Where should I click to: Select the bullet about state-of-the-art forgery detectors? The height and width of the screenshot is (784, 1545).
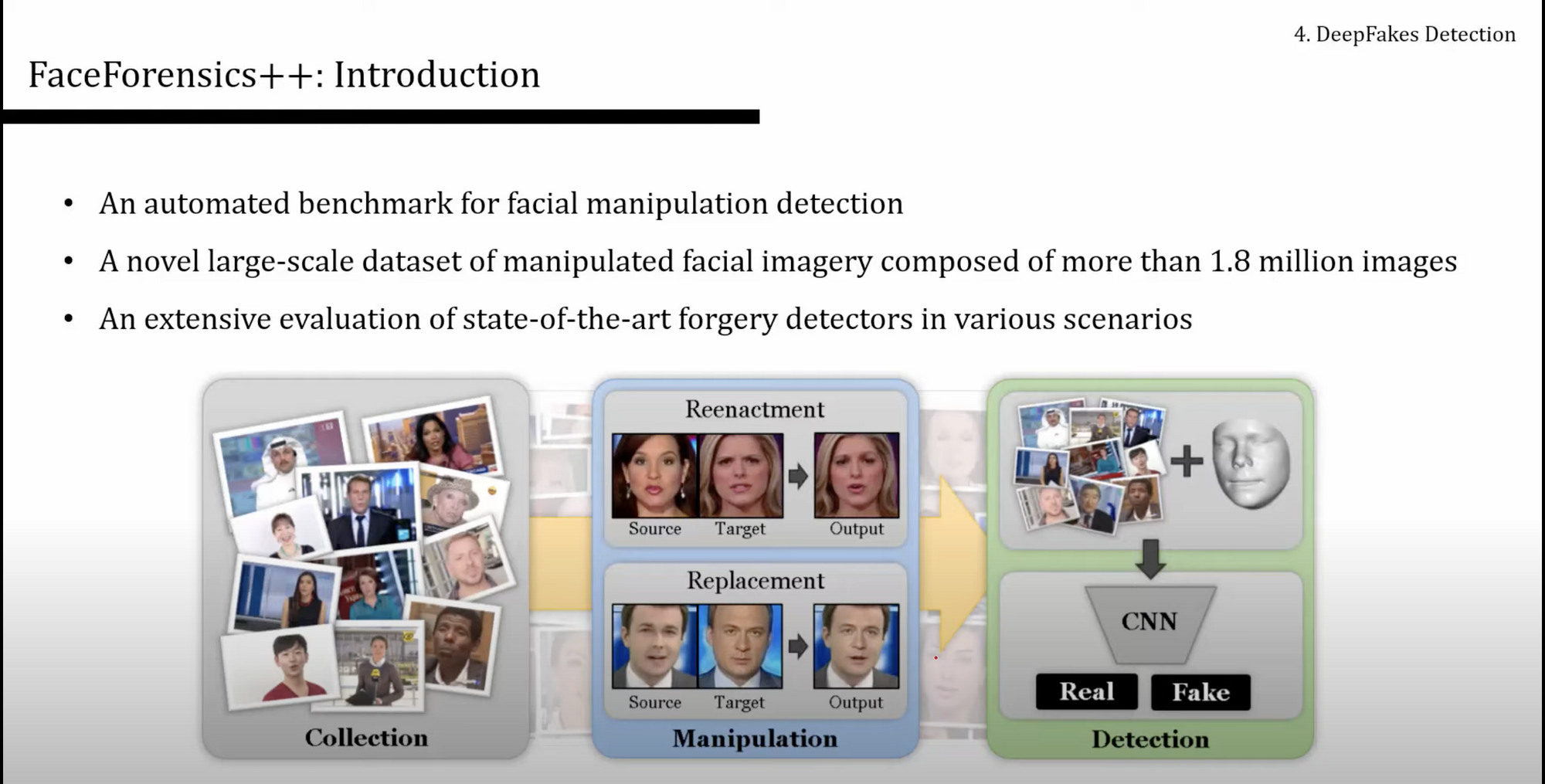[x=646, y=319]
